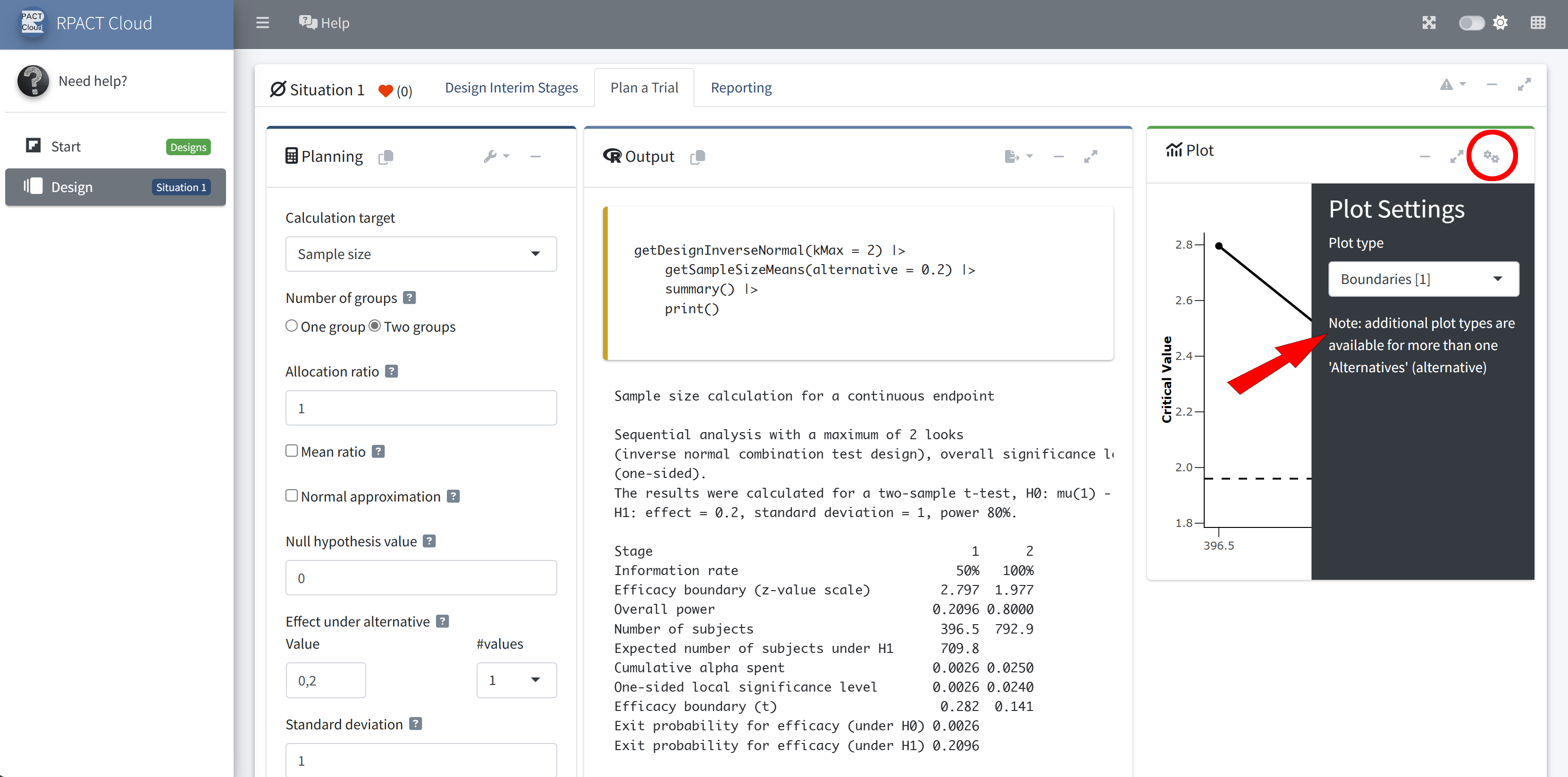Click the apps grid icon in header
Image resolution: width=1568 pixels, height=777 pixels.
[1538, 23]
